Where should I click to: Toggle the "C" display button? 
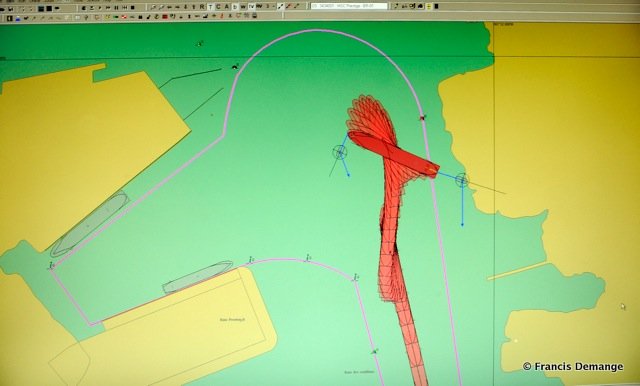[218, 7]
